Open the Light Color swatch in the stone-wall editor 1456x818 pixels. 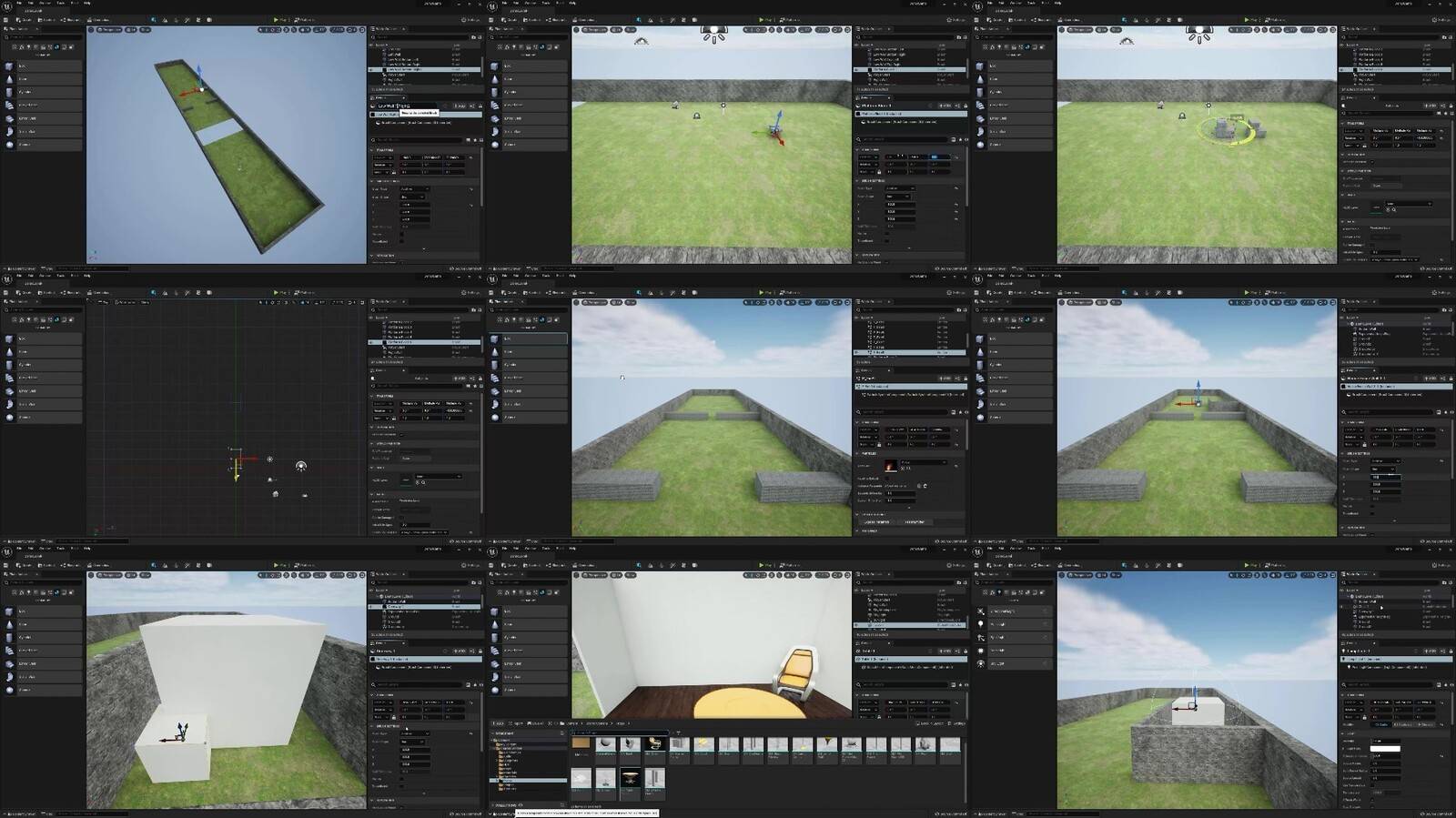pos(1385,748)
